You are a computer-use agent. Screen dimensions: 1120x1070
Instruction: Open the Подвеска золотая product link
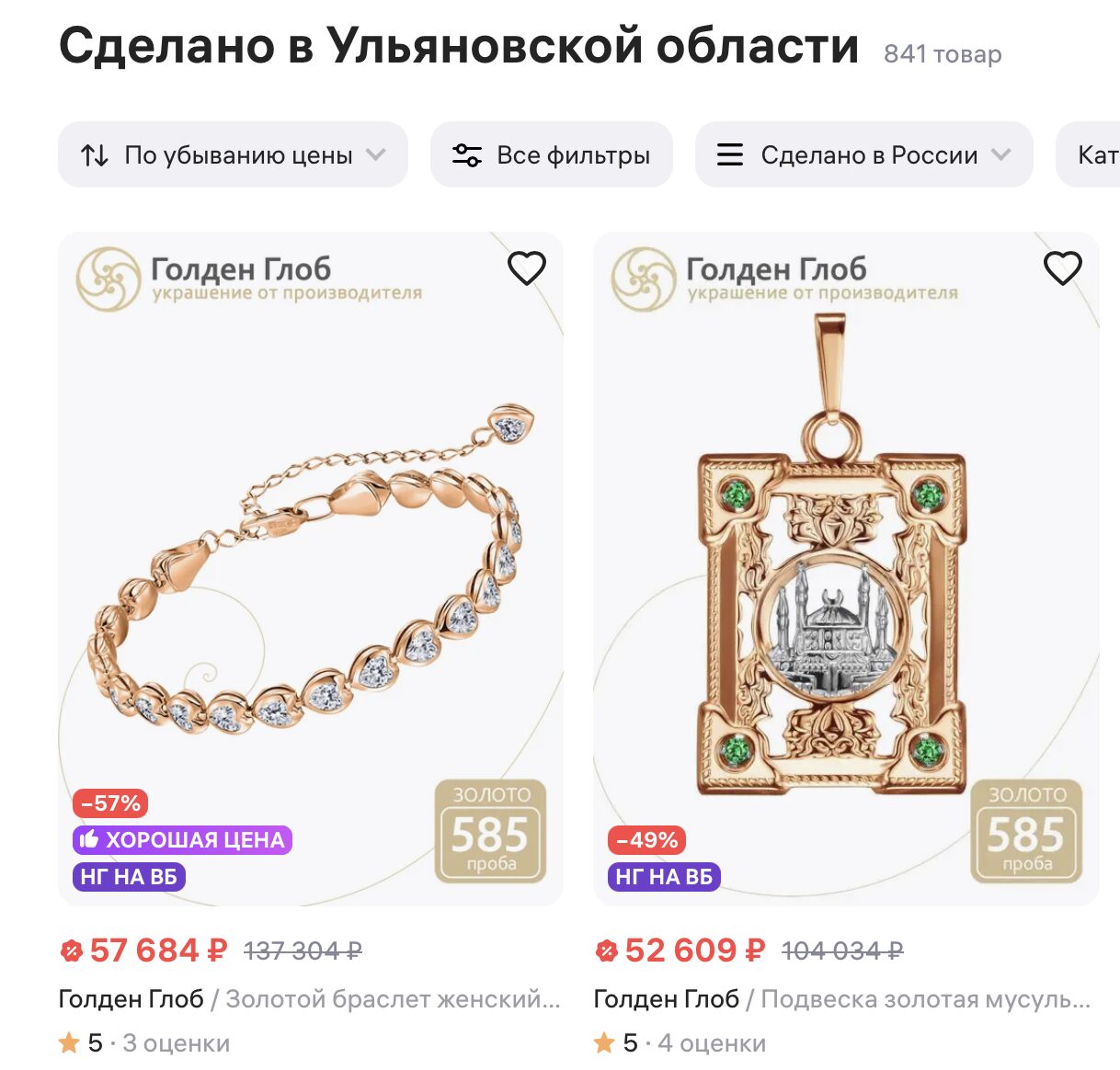[926, 999]
